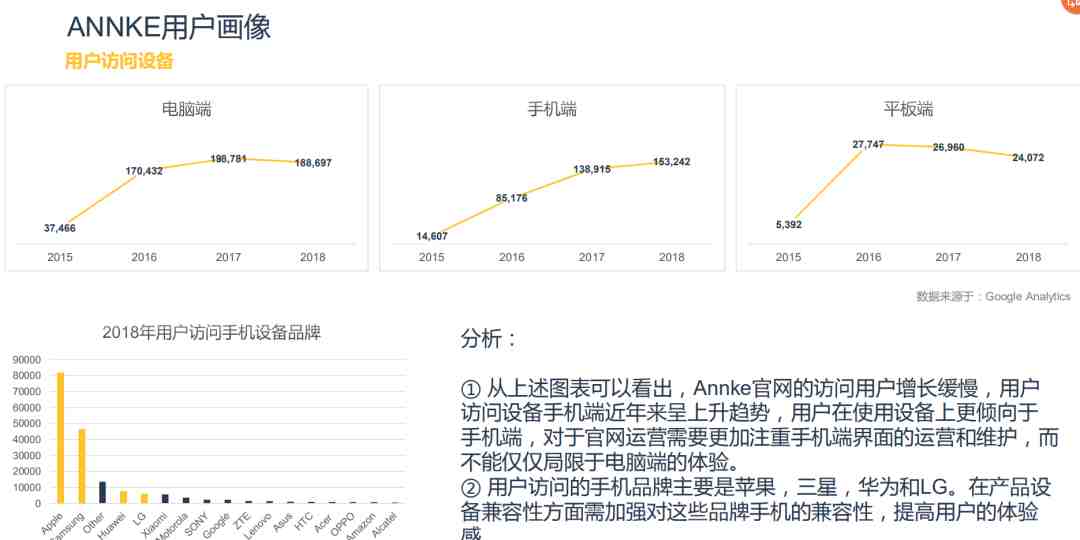The width and height of the screenshot is (1080, 540).
Task: Click the Alcatel brand axis label
Action: click(x=384, y=524)
